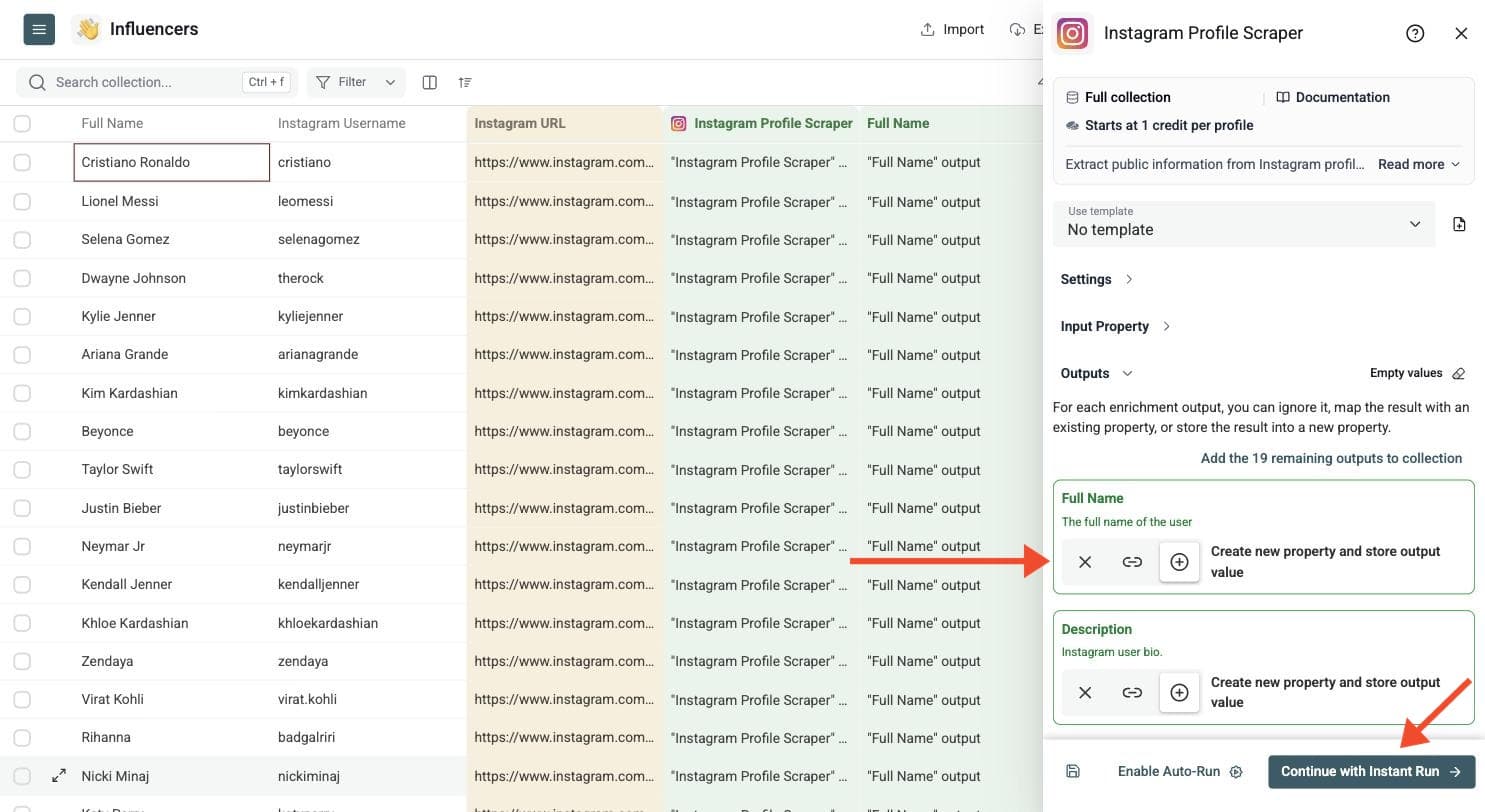Select plus icon for Description output
Image resolution: width=1485 pixels, height=812 pixels.
click(1179, 692)
